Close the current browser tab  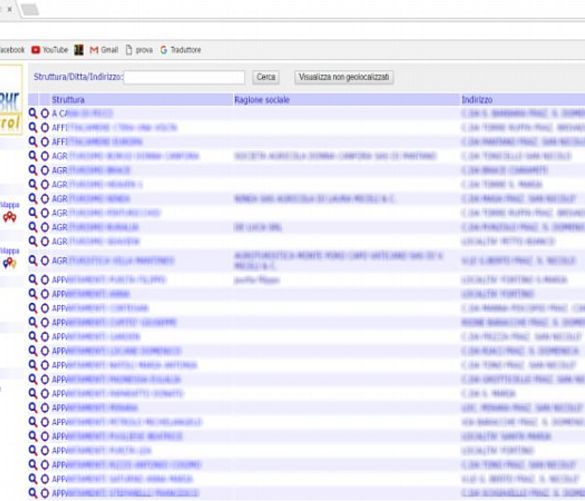click(10, 9)
